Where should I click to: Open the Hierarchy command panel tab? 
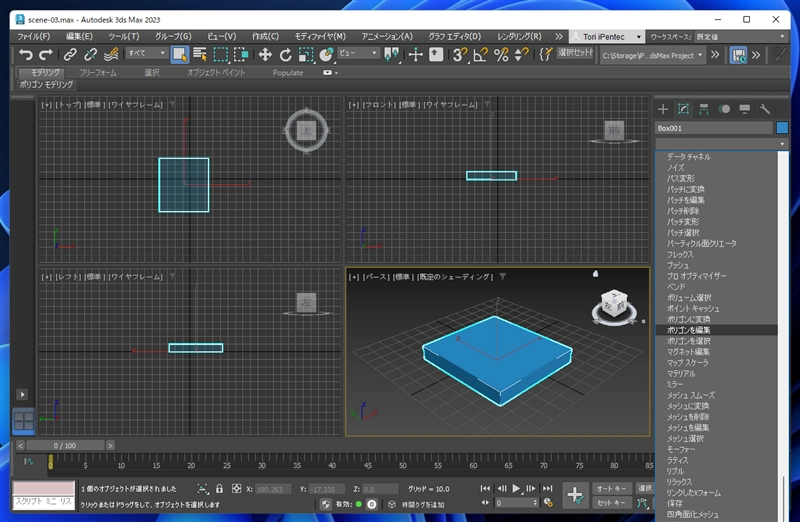704,109
